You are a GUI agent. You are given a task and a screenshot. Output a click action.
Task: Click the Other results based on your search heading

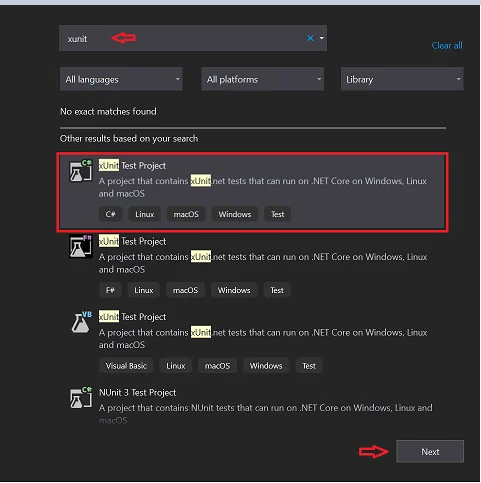click(x=129, y=138)
